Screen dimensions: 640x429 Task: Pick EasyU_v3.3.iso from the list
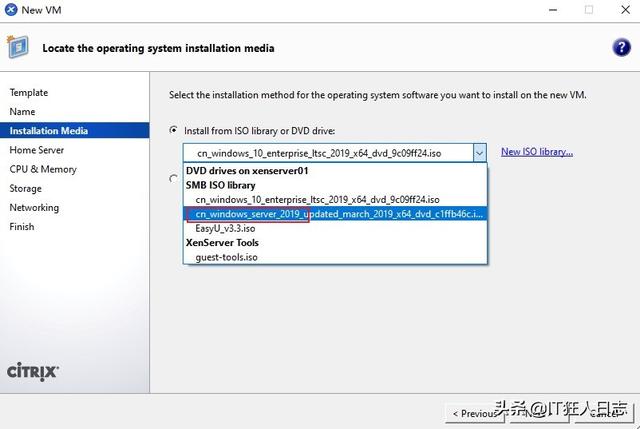click(x=335, y=228)
